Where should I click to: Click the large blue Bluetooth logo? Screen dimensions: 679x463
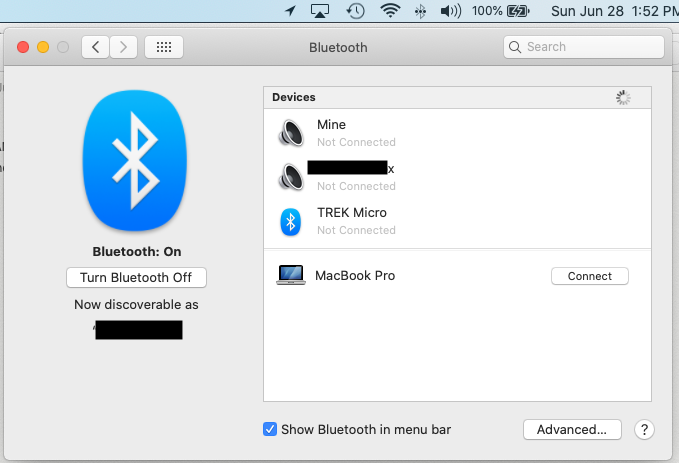click(135, 160)
